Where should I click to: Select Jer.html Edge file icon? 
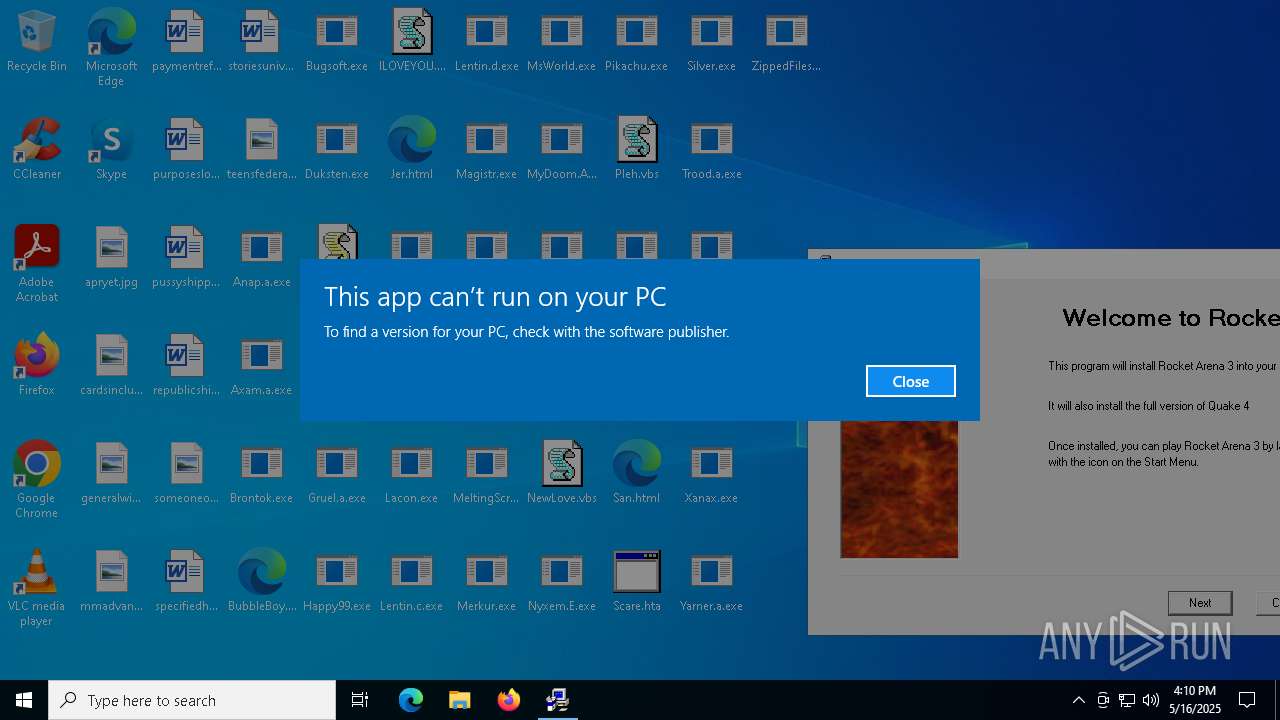point(412,150)
